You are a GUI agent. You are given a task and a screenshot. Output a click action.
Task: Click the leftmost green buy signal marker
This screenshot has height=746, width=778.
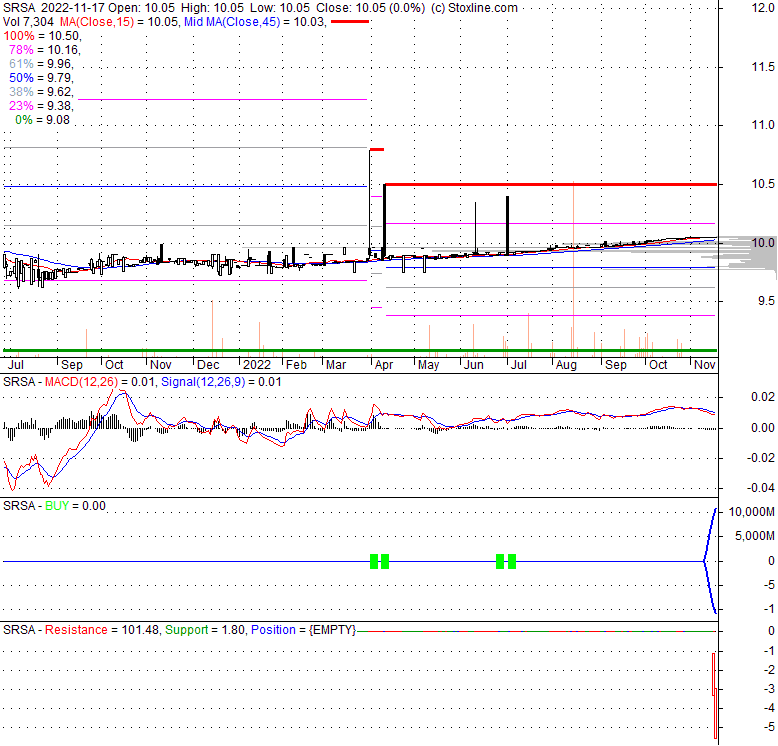375,561
